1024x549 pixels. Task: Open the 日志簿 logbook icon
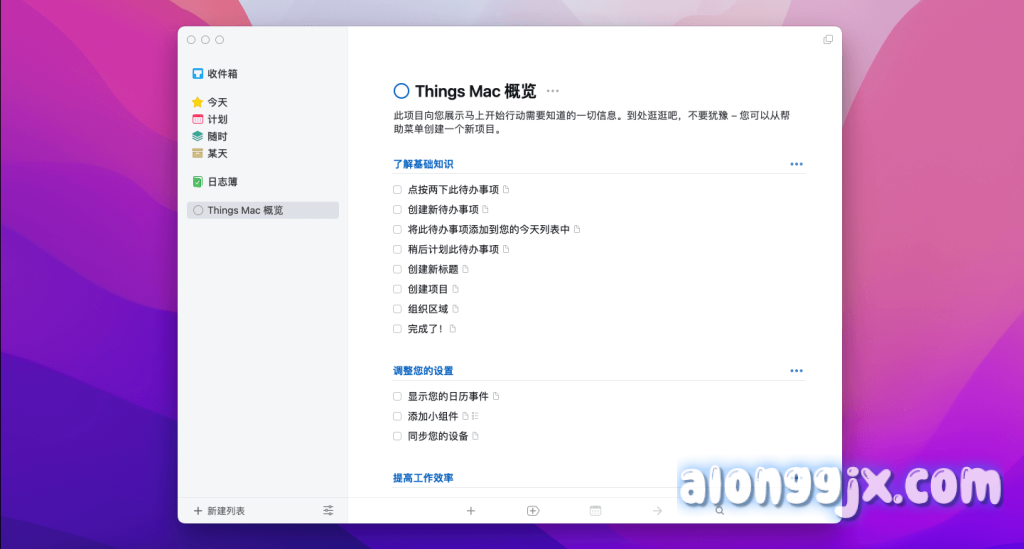coord(198,182)
